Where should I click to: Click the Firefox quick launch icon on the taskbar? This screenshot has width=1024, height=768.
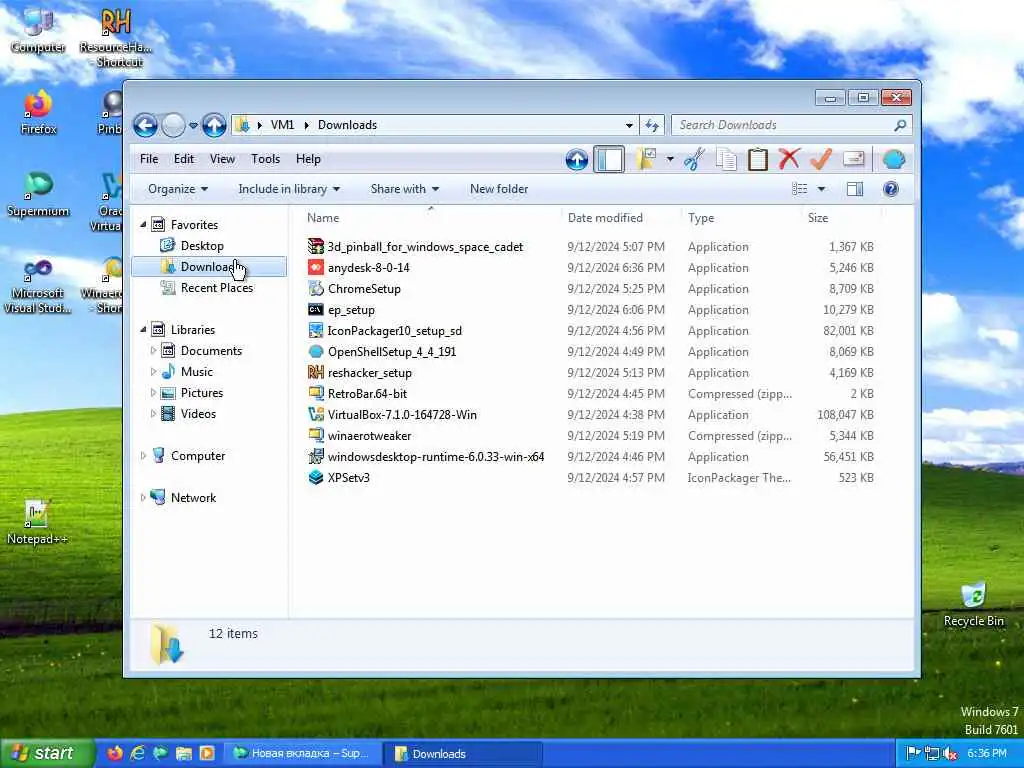(x=114, y=754)
